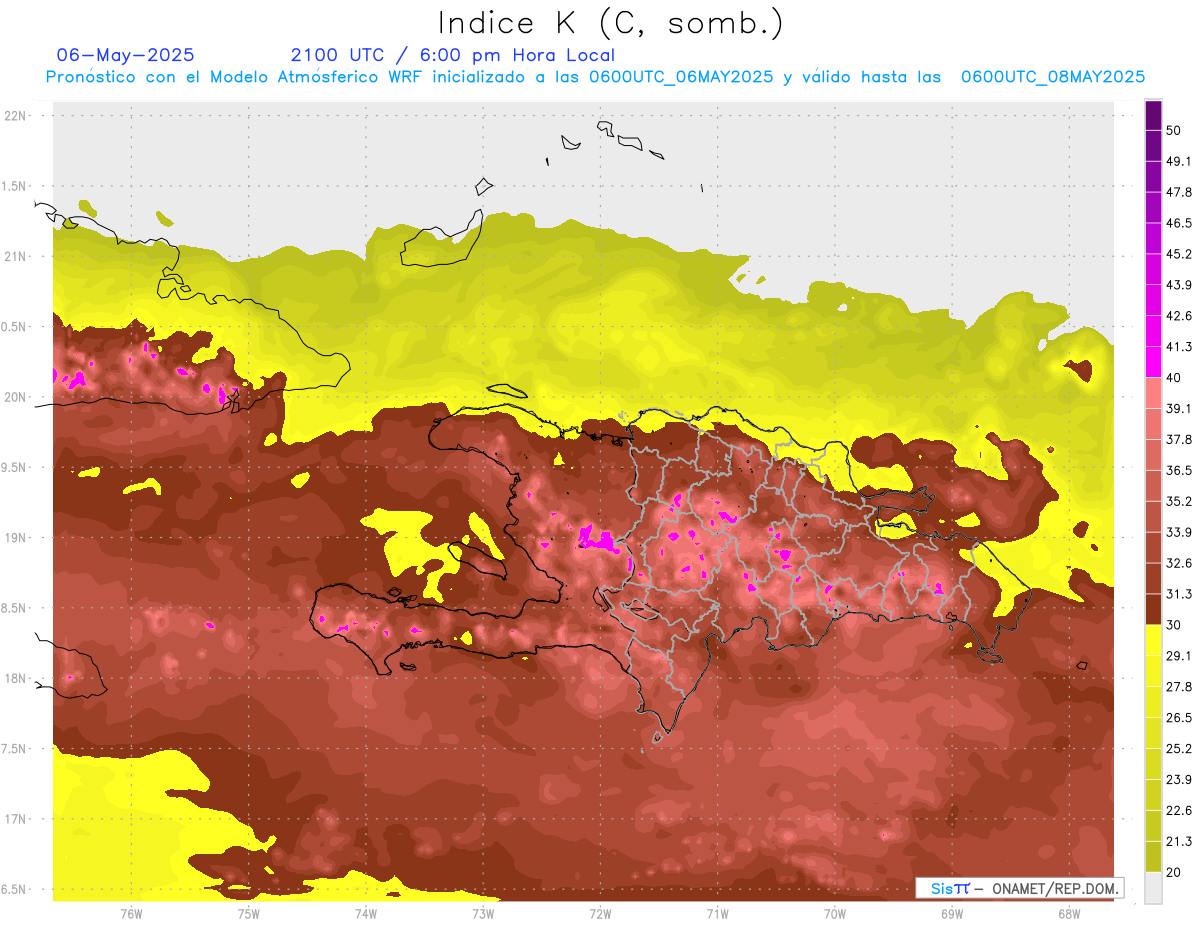Click colorbar value '27.8'
The image size is (1200, 927).
[1179, 687]
